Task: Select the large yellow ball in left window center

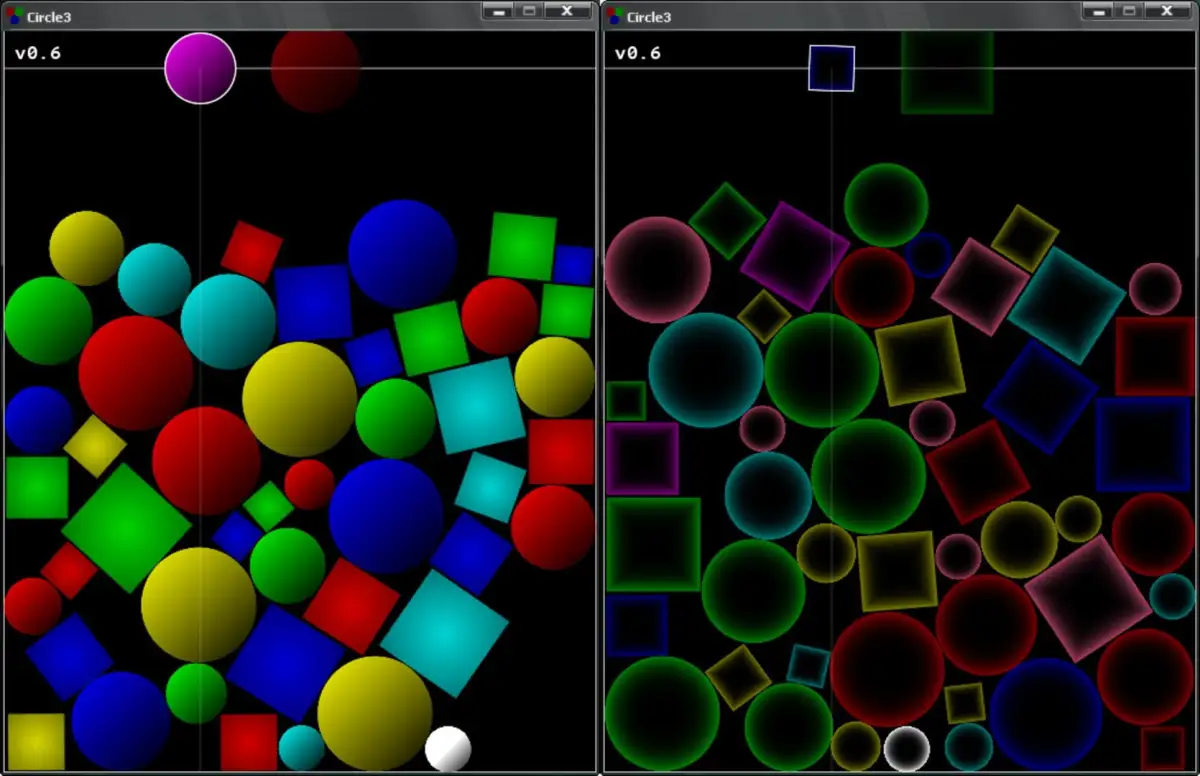Action: point(300,400)
